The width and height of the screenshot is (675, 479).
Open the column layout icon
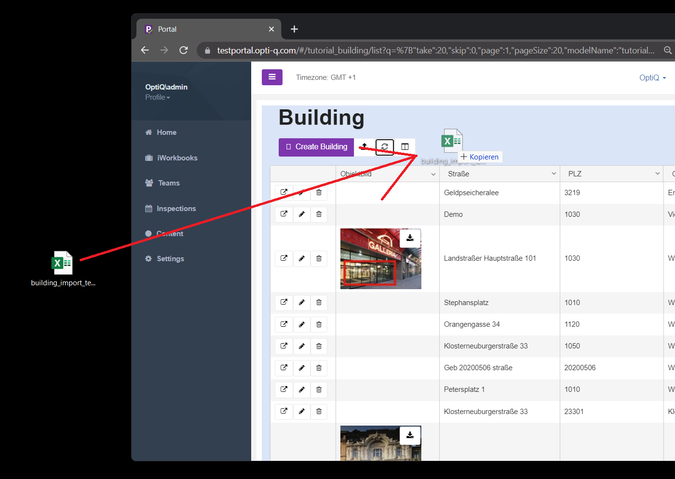click(405, 147)
